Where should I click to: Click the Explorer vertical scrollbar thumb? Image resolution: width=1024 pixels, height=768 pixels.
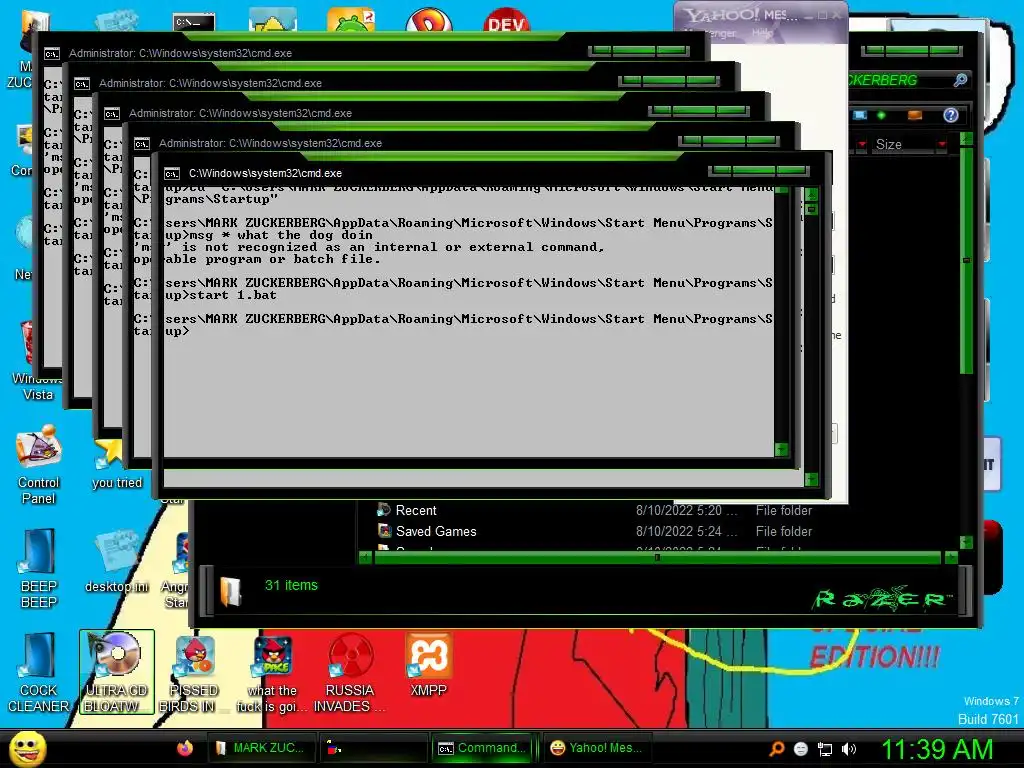click(x=967, y=260)
